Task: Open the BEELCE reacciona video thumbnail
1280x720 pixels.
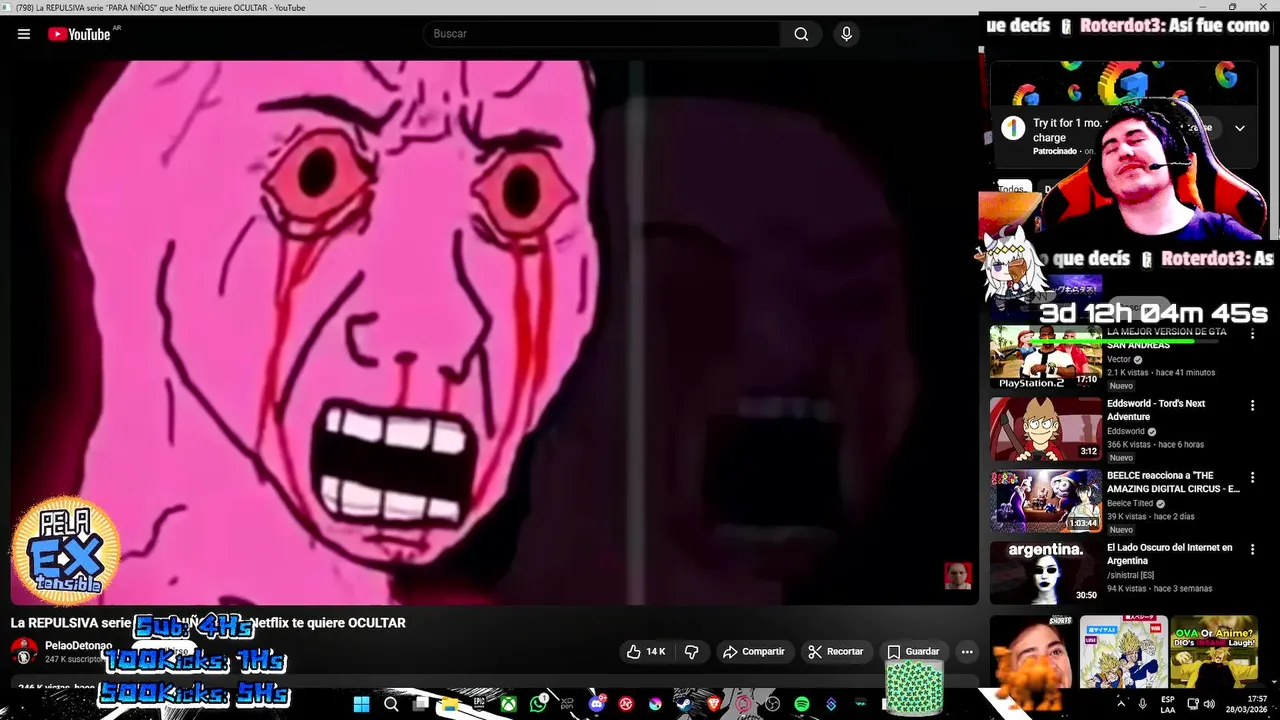Action: (1046, 501)
